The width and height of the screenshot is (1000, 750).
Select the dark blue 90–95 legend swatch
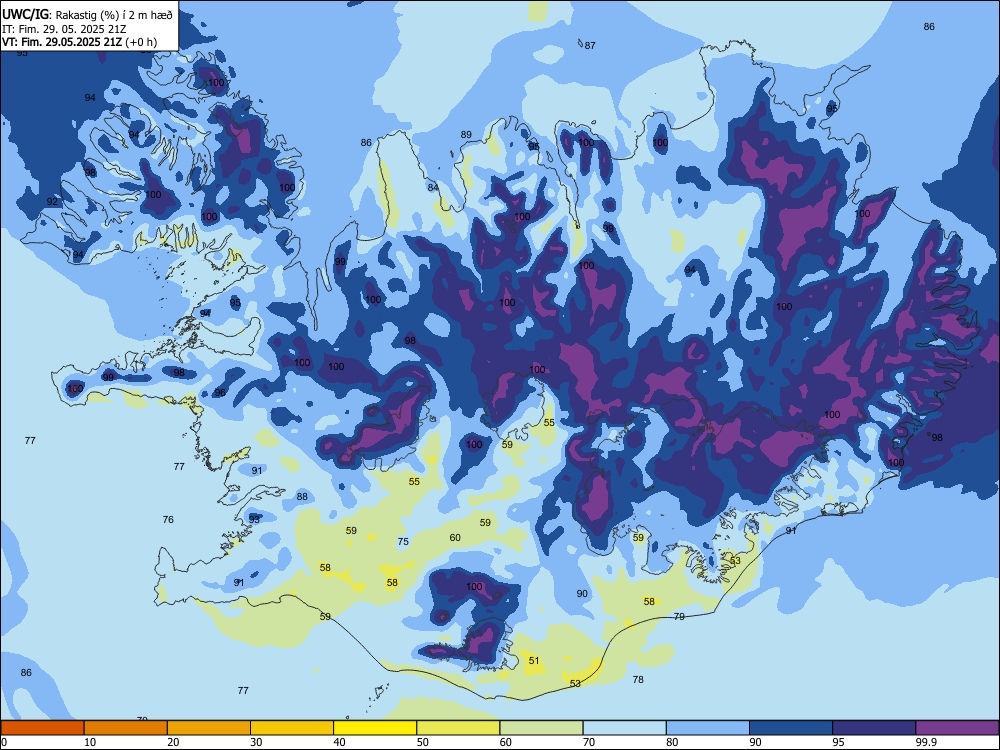pos(791,728)
